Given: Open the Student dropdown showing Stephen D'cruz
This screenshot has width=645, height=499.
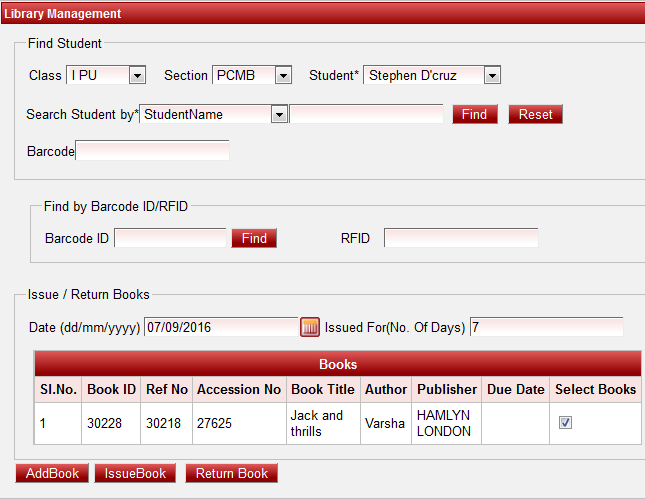Looking at the screenshot, I should pyautogui.click(x=431, y=75).
